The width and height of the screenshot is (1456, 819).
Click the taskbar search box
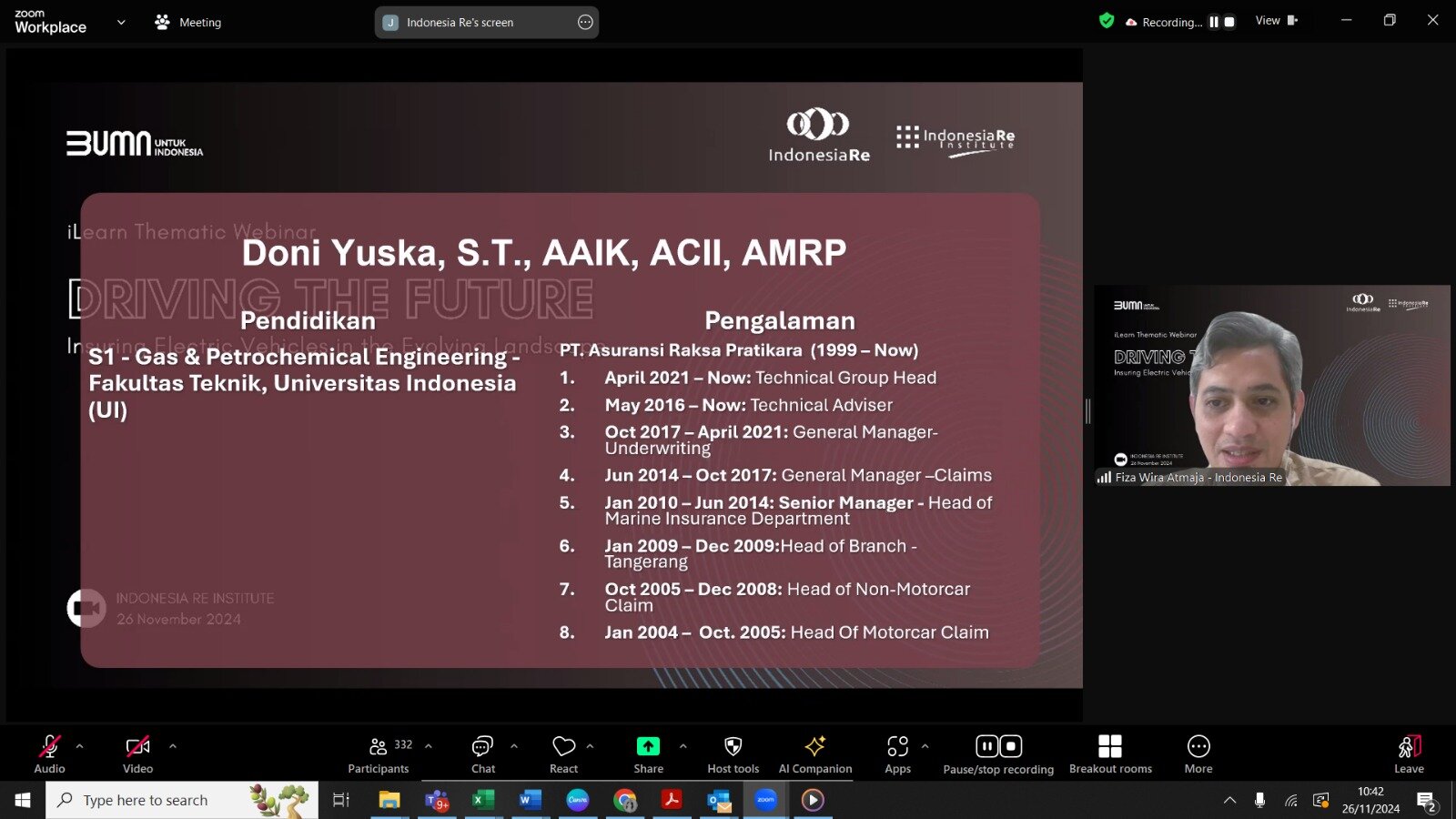click(182, 800)
